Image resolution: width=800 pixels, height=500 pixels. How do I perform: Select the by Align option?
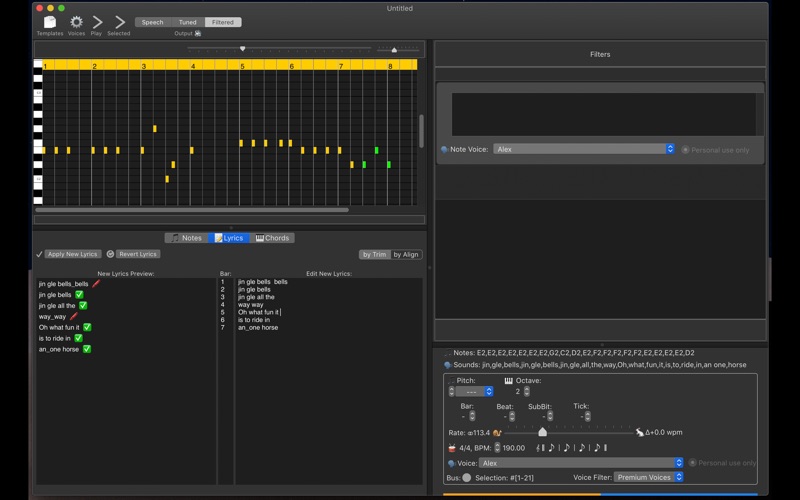(x=406, y=255)
